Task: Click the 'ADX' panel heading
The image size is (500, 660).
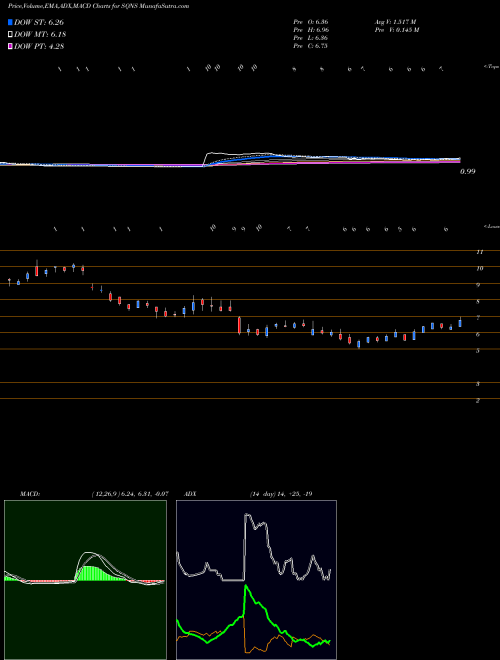Action: coord(190,494)
